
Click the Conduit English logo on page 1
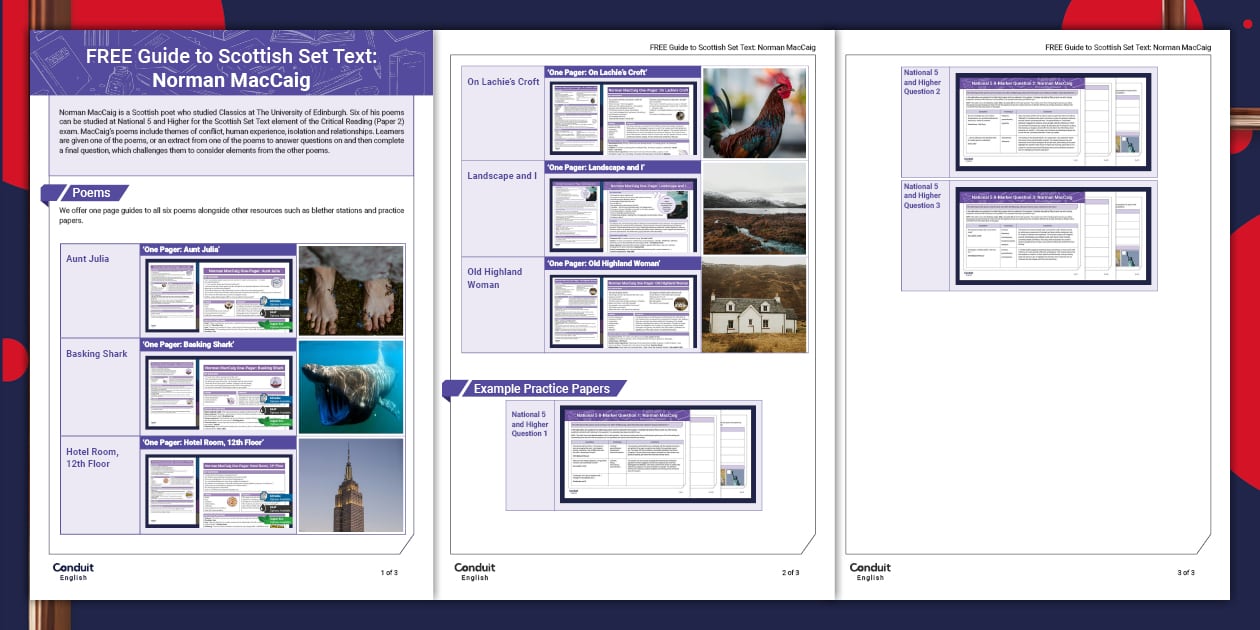pyautogui.click(x=72, y=571)
